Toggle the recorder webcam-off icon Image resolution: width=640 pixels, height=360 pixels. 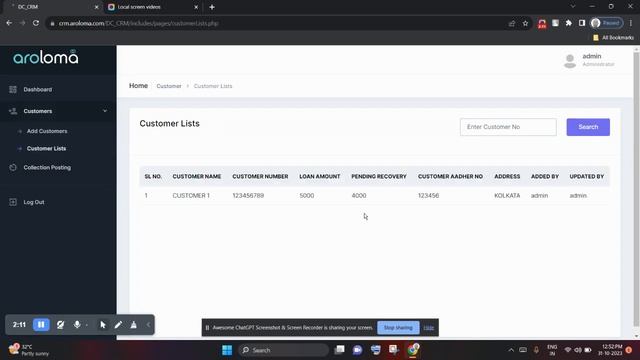tap(60, 325)
